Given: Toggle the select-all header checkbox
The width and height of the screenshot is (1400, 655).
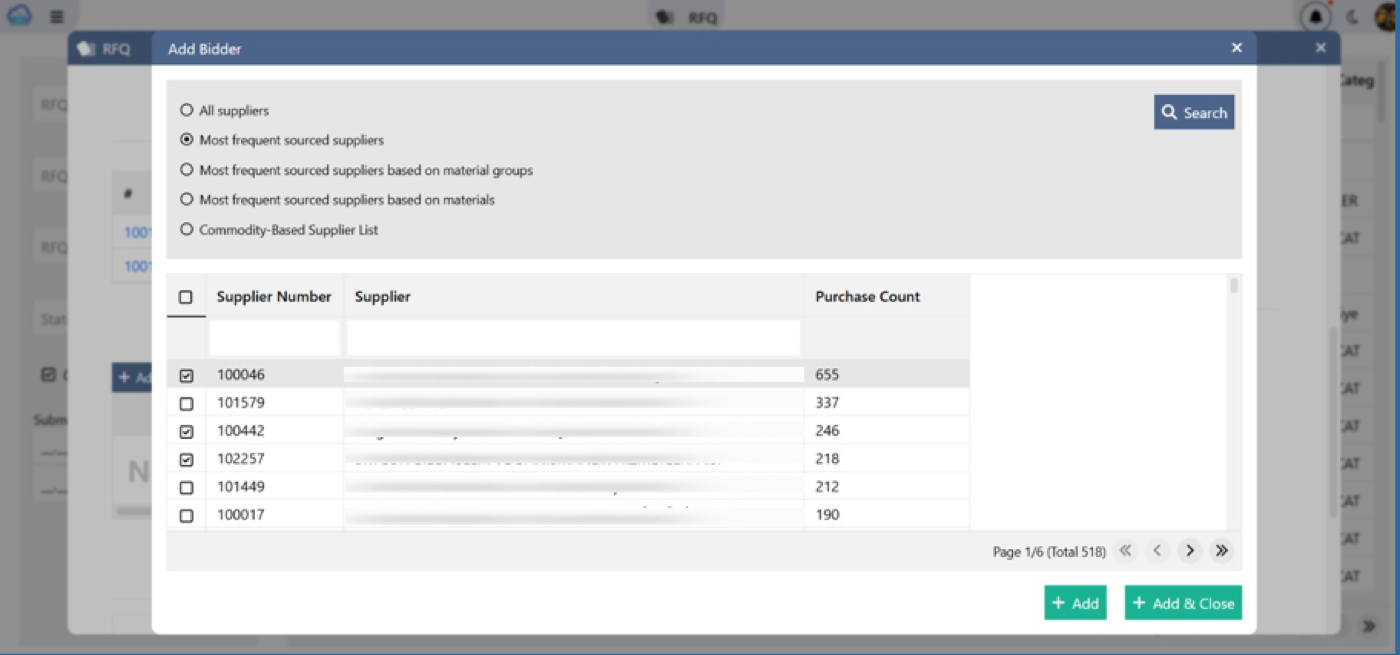Looking at the screenshot, I should click(186, 297).
